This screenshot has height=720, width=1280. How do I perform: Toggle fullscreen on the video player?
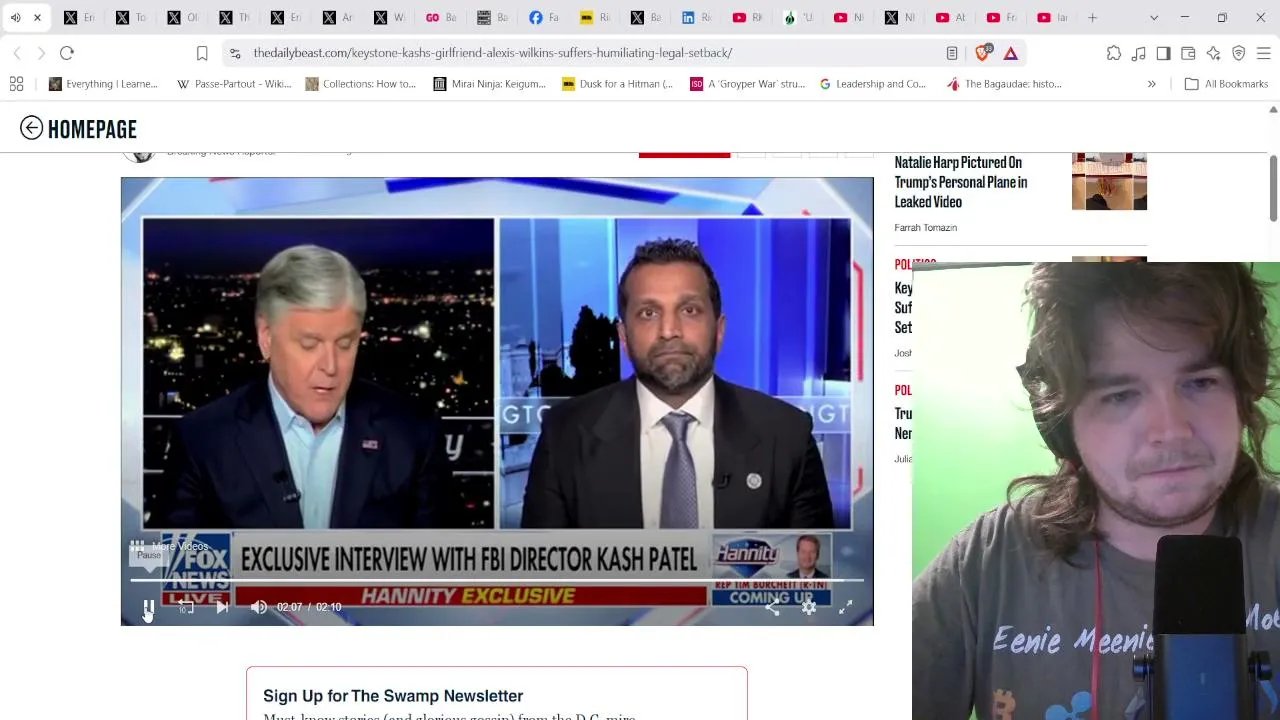pos(846,607)
